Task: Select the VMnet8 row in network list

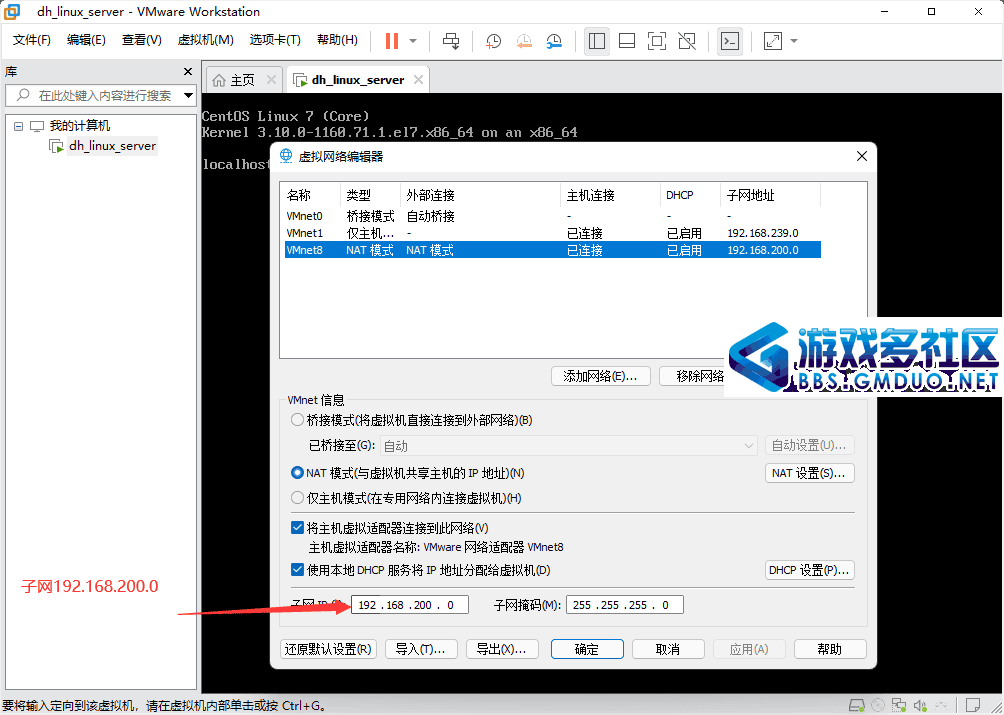Action: coord(553,250)
